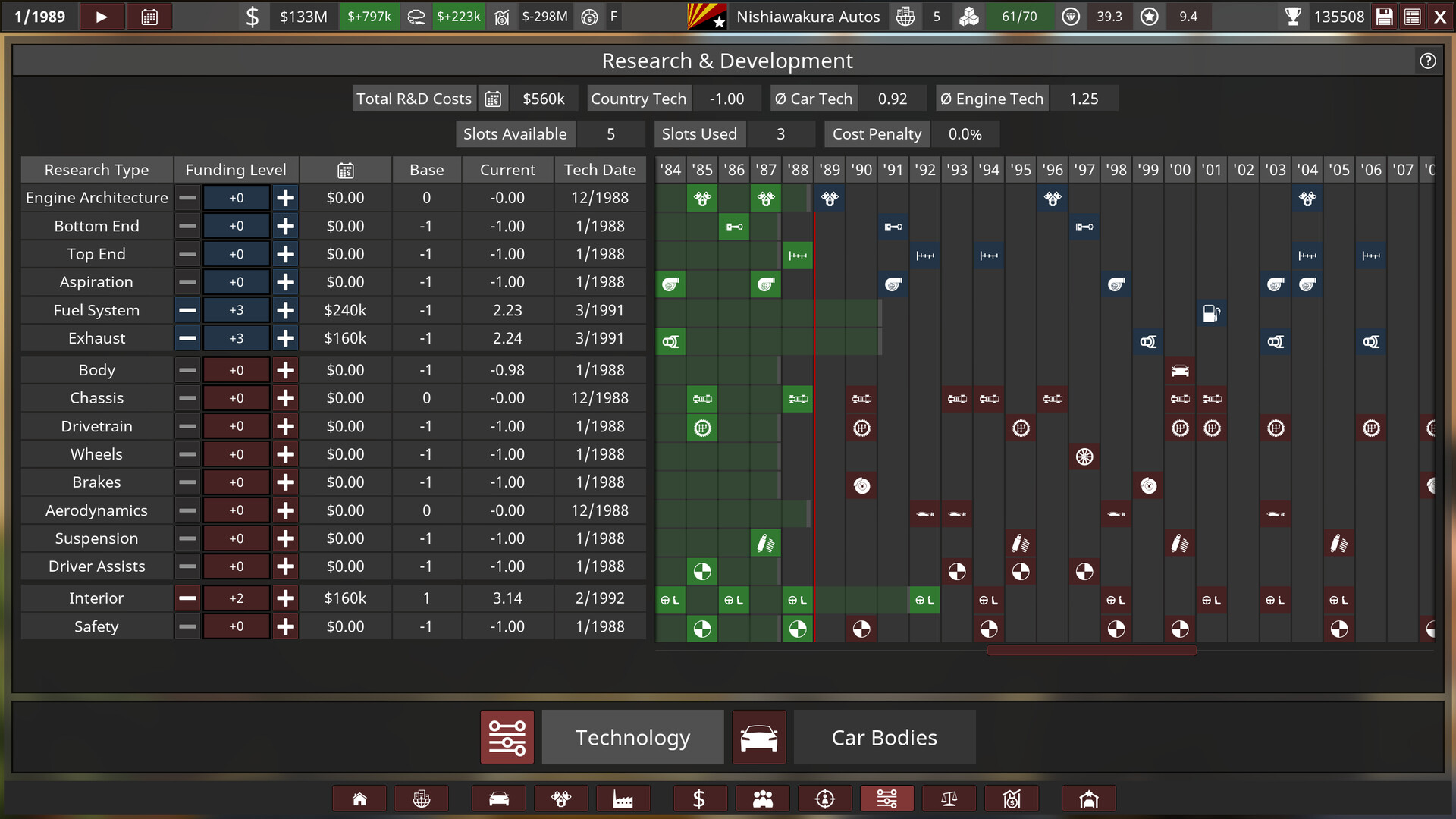Open the R&D help with the question mark
The image size is (1456, 819).
coord(1427,61)
